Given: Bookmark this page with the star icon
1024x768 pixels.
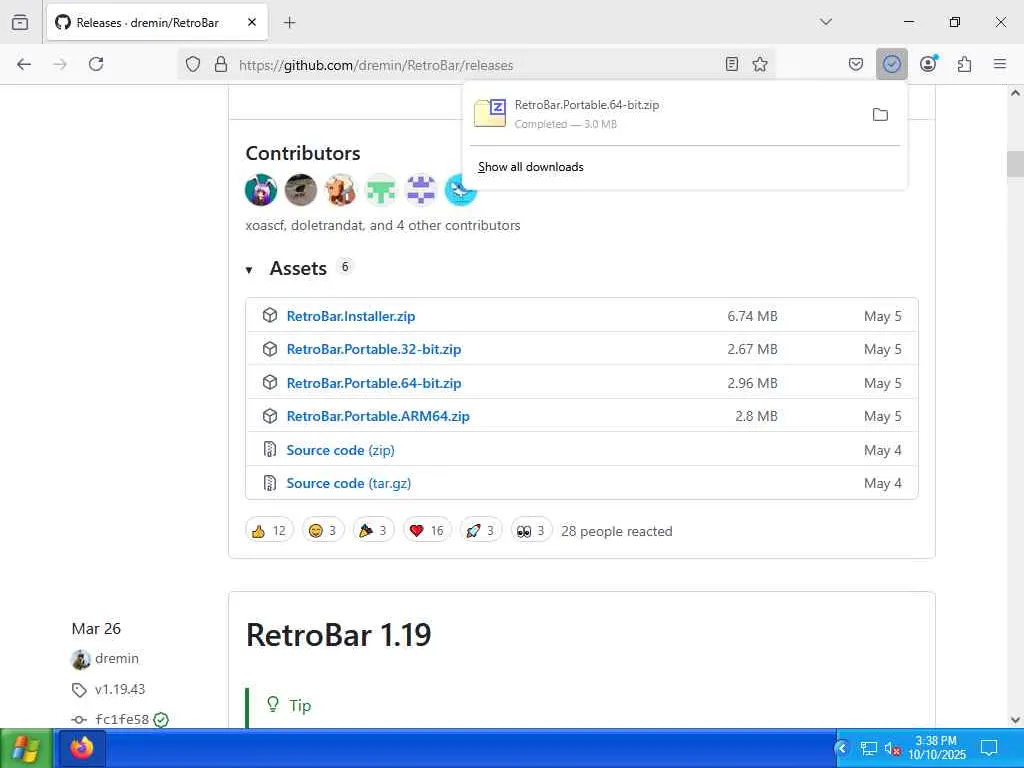Looking at the screenshot, I should [x=760, y=64].
